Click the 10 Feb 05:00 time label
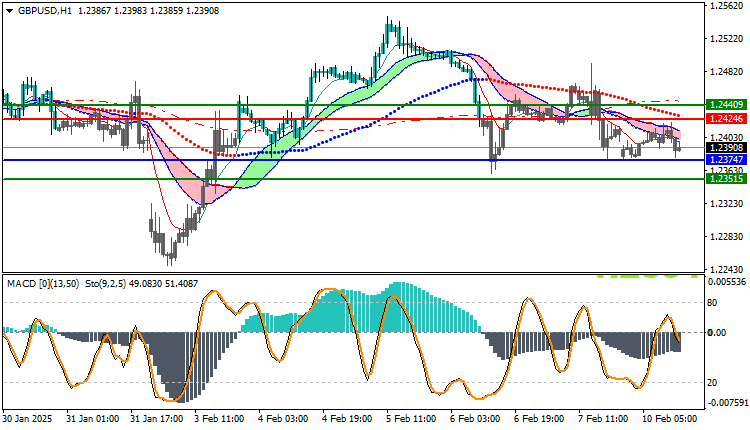The width and height of the screenshot is (750, 430). pyautogui.click(x=670, y=419)
